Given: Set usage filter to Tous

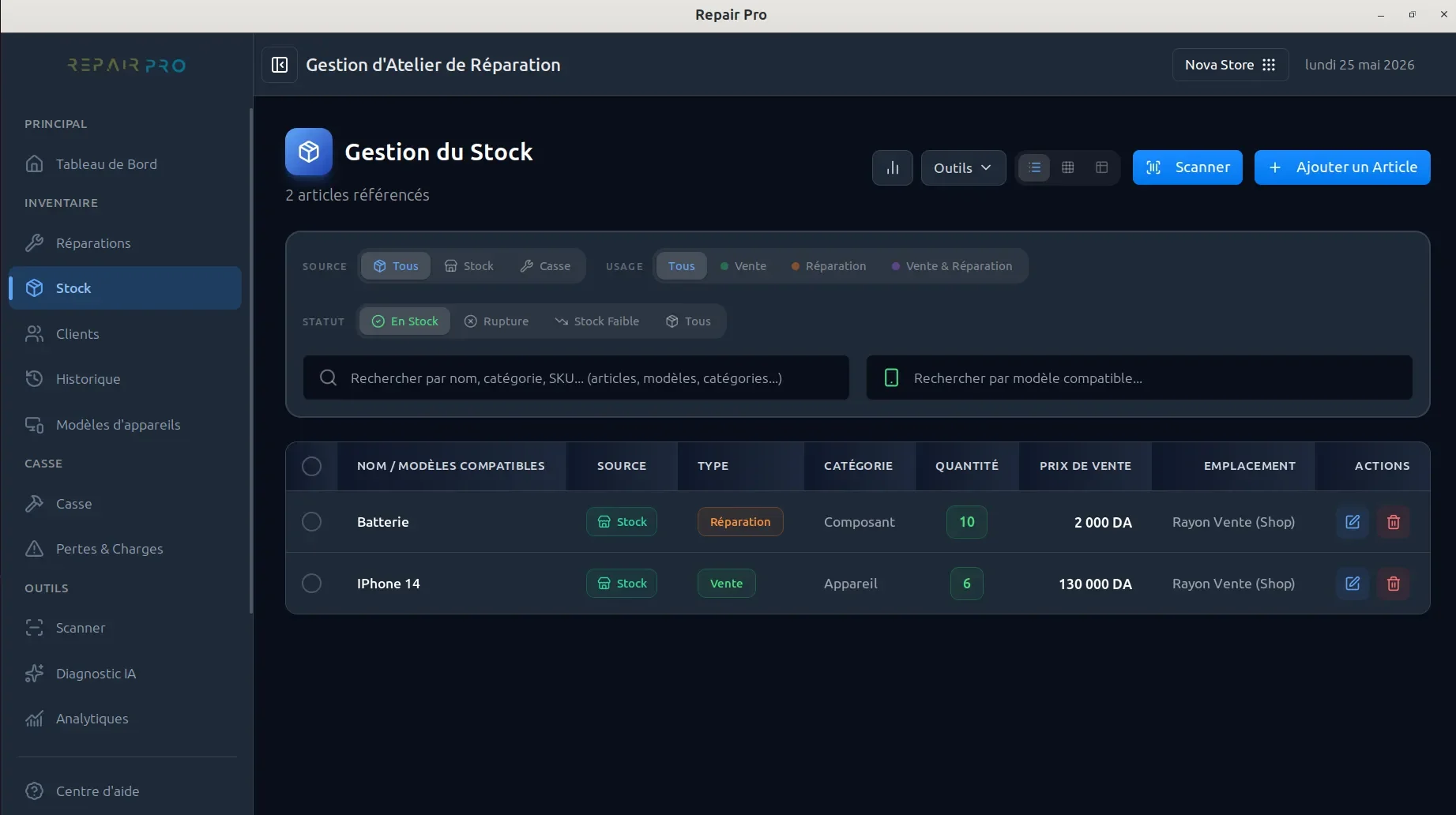Looking at the screenshot, I should coord(681,266).
